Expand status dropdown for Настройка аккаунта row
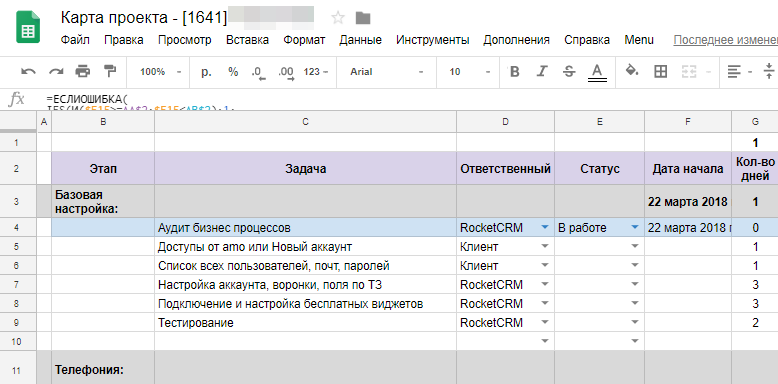 pyautogui.click(x=635, y=285)
